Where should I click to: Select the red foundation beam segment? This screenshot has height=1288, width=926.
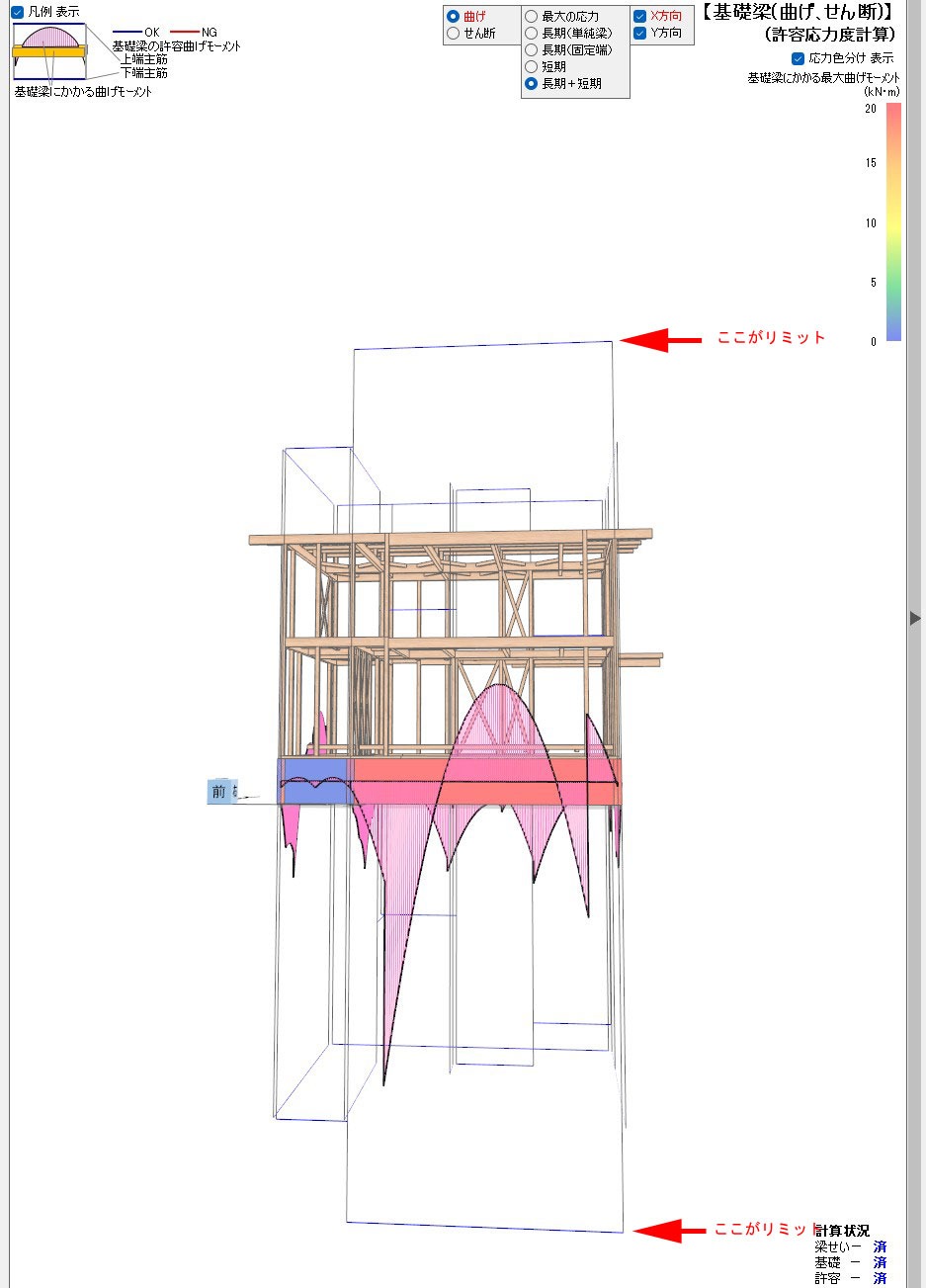tap(484, 781)
